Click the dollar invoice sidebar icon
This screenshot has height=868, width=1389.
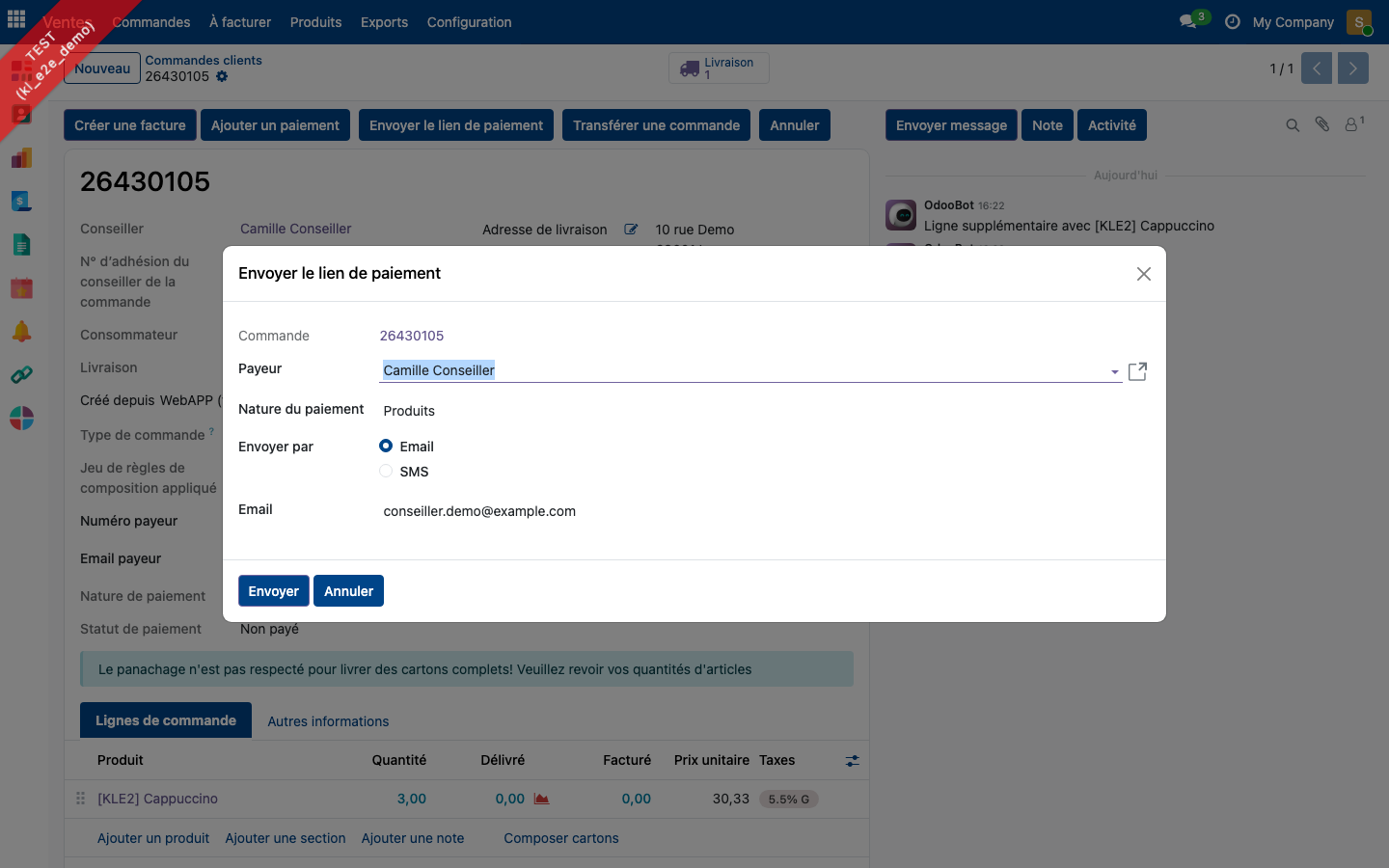21,202
